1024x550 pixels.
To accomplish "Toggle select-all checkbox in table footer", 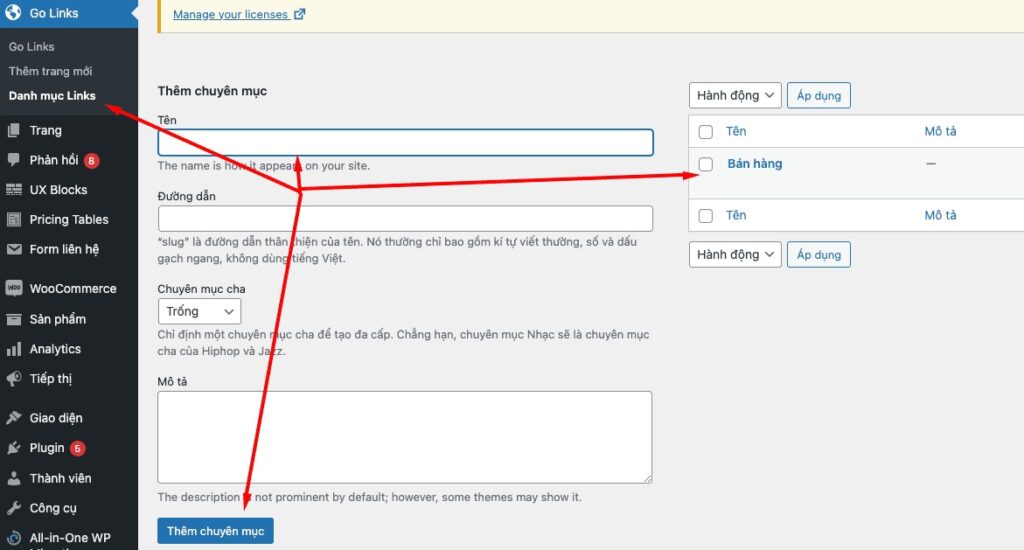I will click(706, 216).
